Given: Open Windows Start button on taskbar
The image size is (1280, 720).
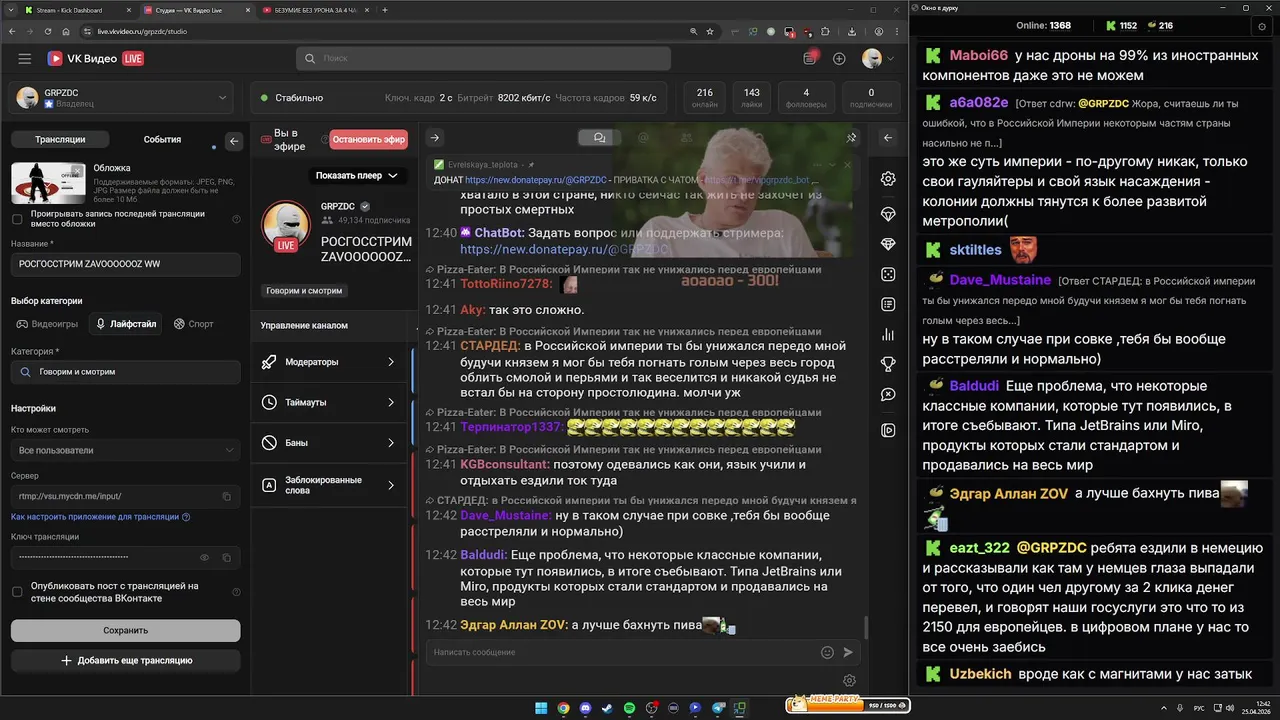Looking at the screenshot, I should (x=541, y=708).
